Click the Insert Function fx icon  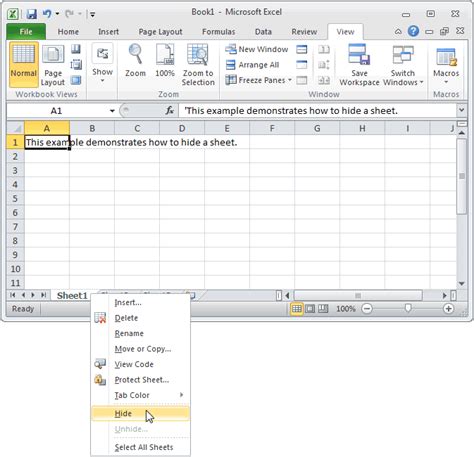[x=169, y=110]
